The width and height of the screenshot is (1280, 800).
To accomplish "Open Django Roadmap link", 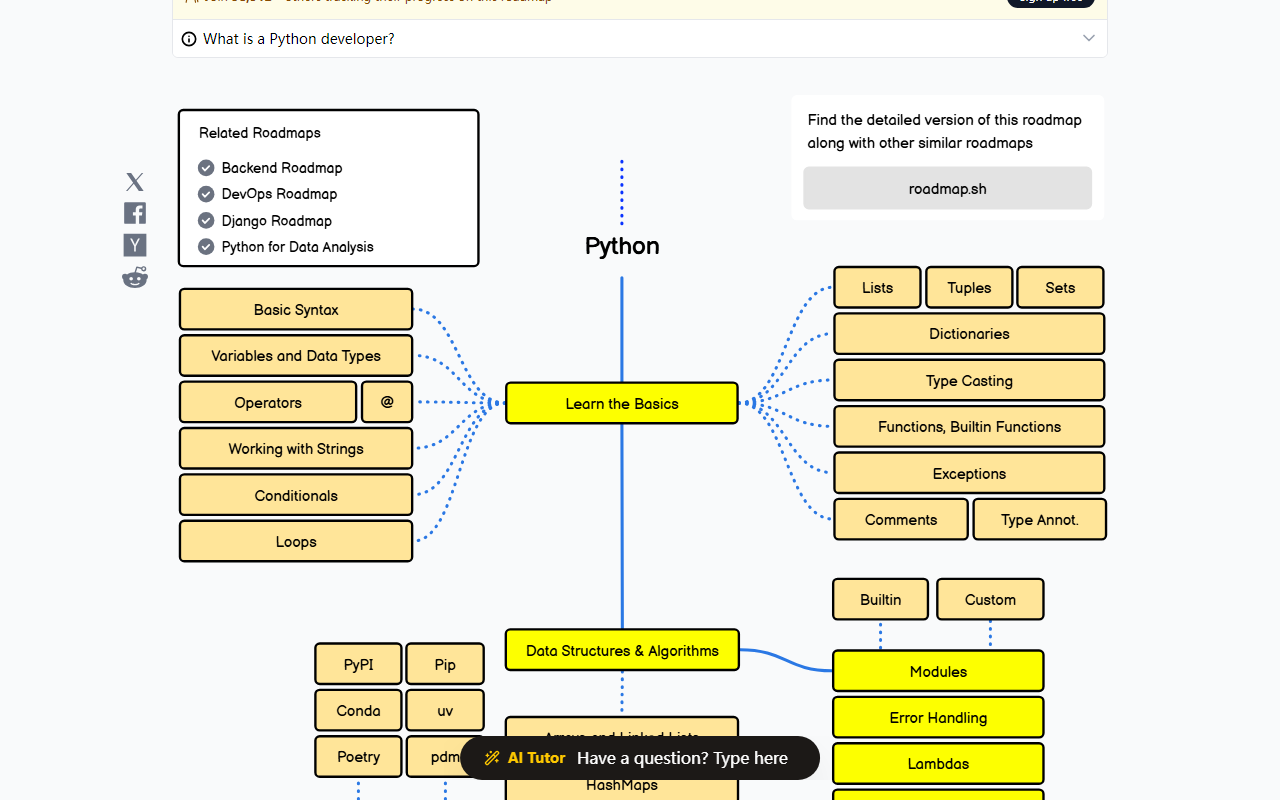I will pos(277,221).
